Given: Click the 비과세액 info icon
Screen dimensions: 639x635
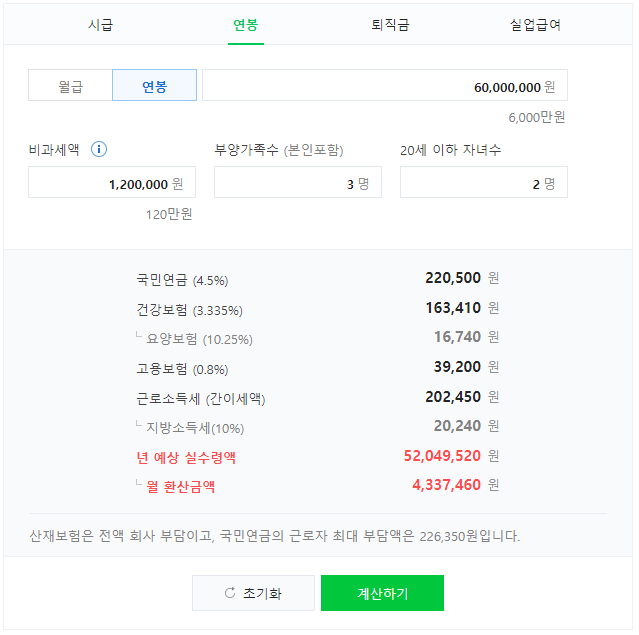Looking at the screenshot, I should 99,149.
